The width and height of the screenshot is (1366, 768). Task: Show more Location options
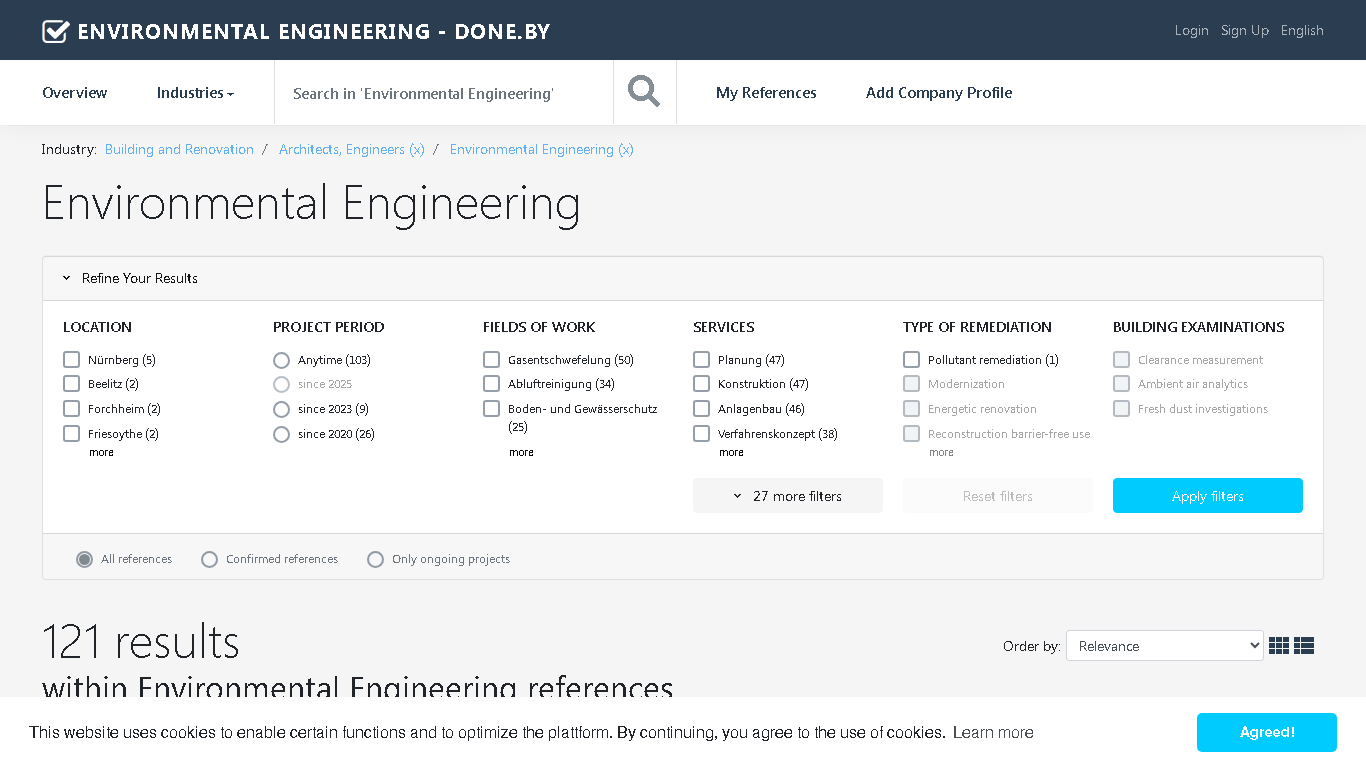click(101, 453)
